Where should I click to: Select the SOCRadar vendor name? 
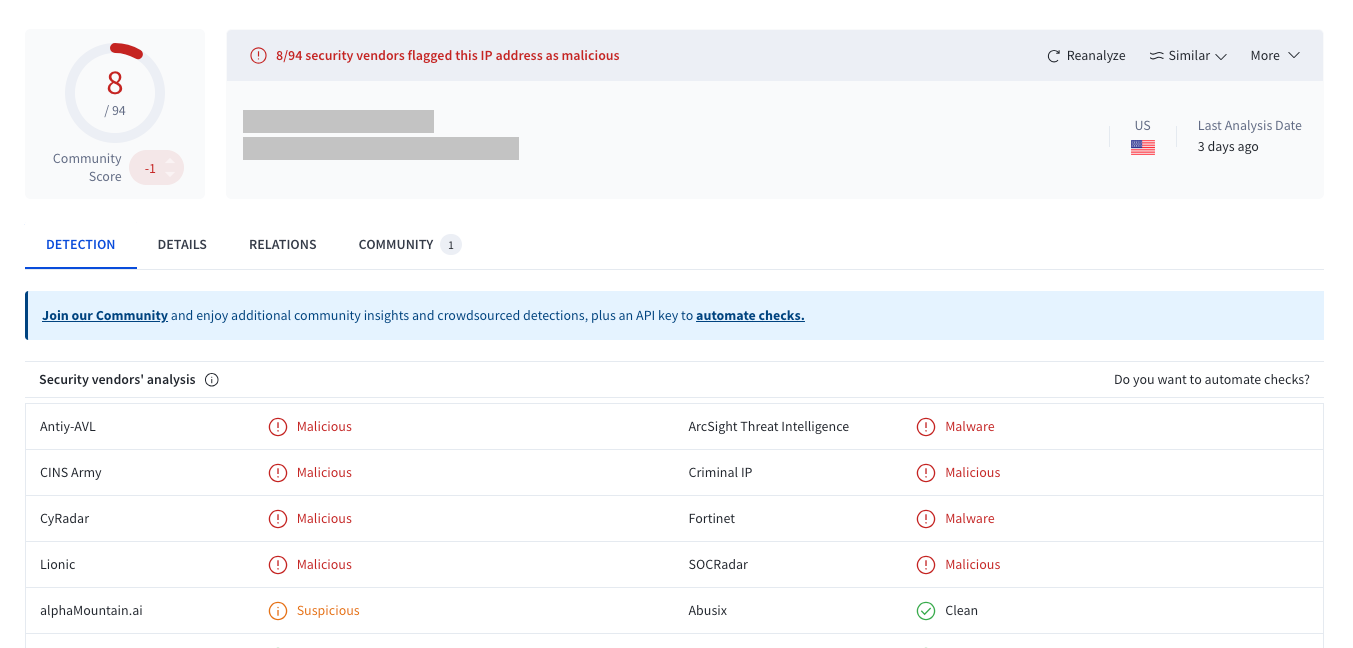(x=718, y=565)
